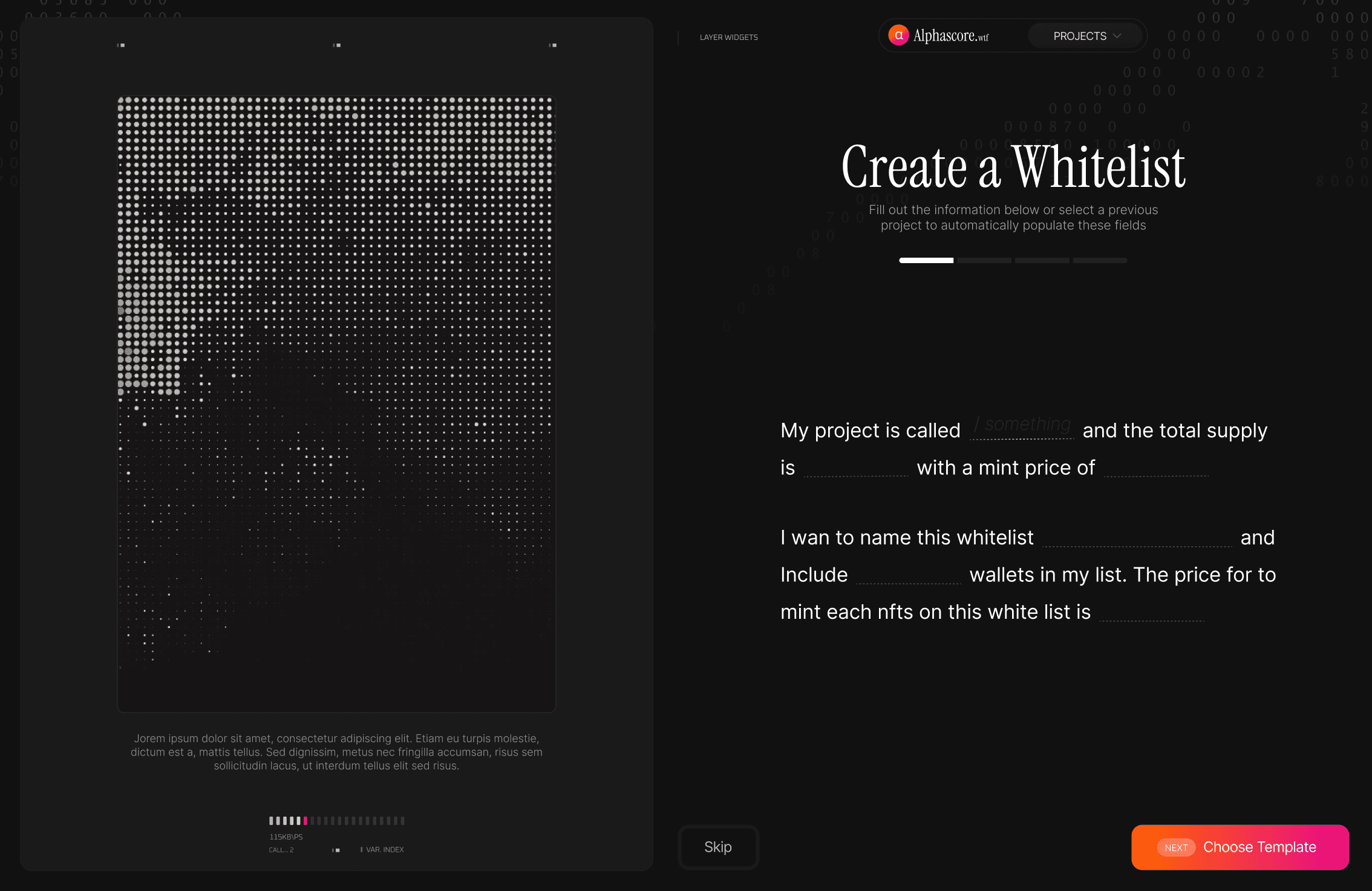
Task: Click the LAYER WIDGETS label
Action: coord(728,38)
